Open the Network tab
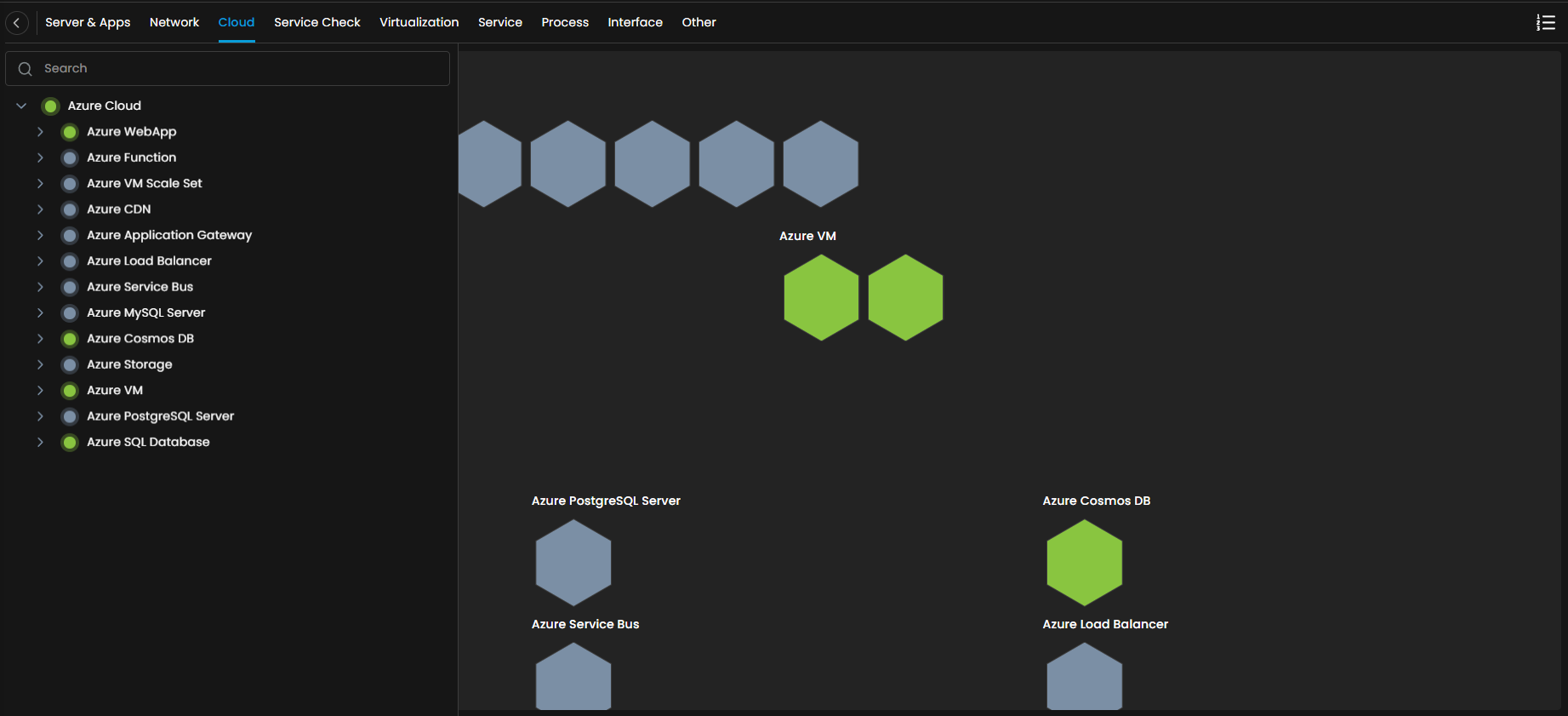 [x=174, y=23]
